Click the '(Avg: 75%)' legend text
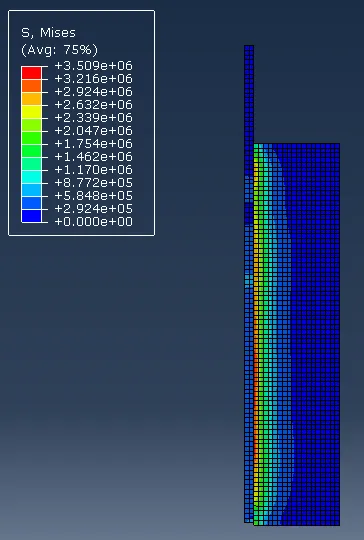 point(59,50)
